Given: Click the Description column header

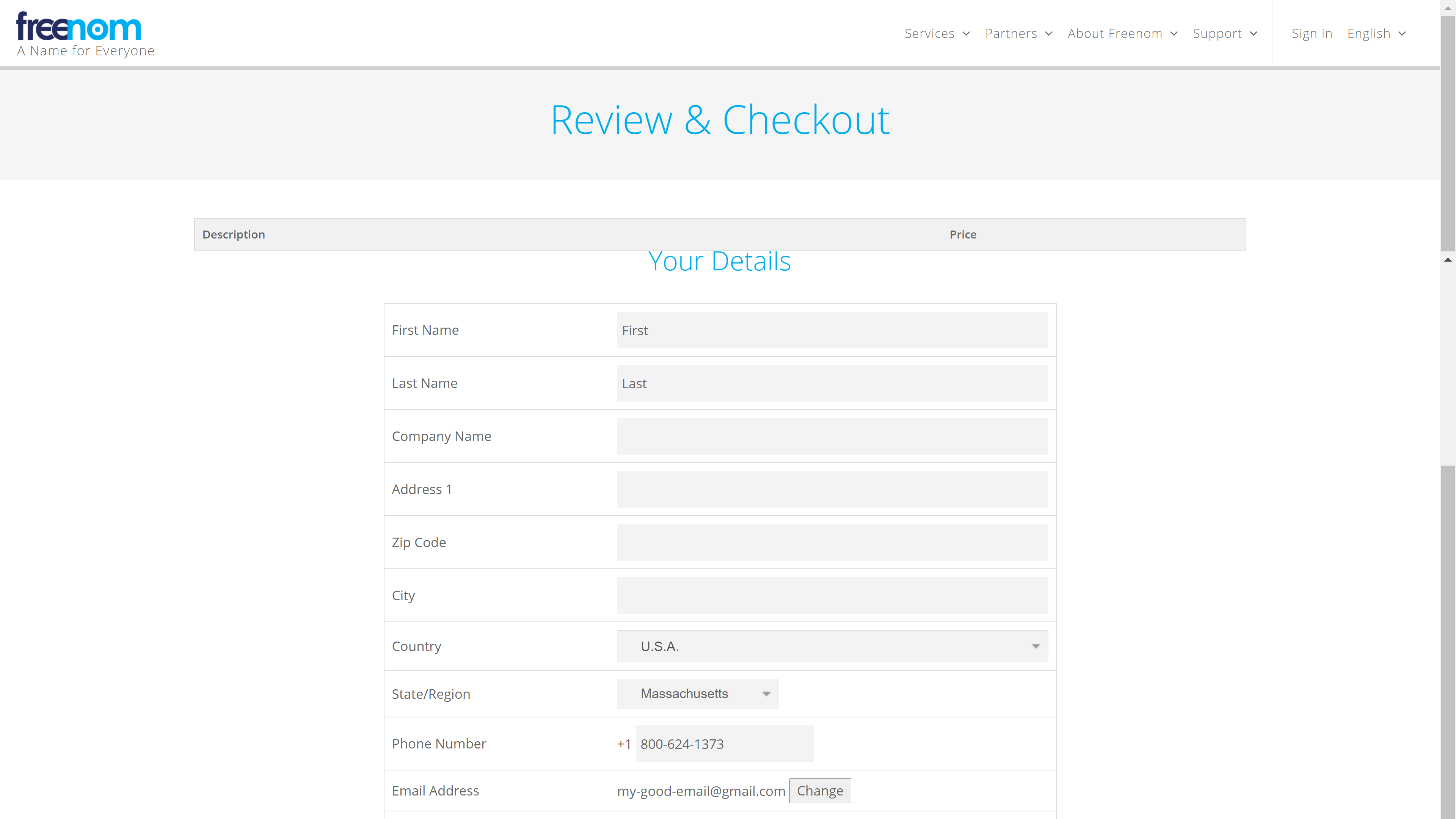Looking at the screenshot, I should point(234,235).
